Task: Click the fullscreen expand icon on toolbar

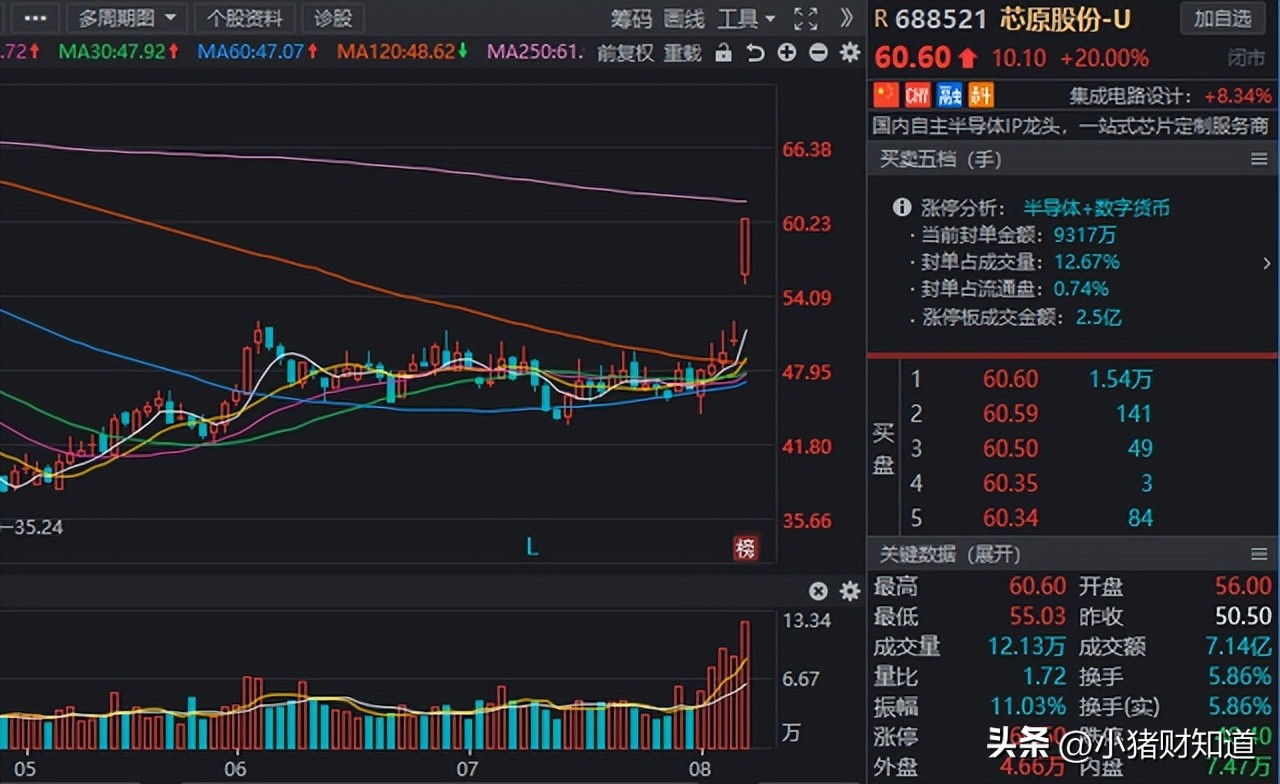Action: (x=805, y=18)
